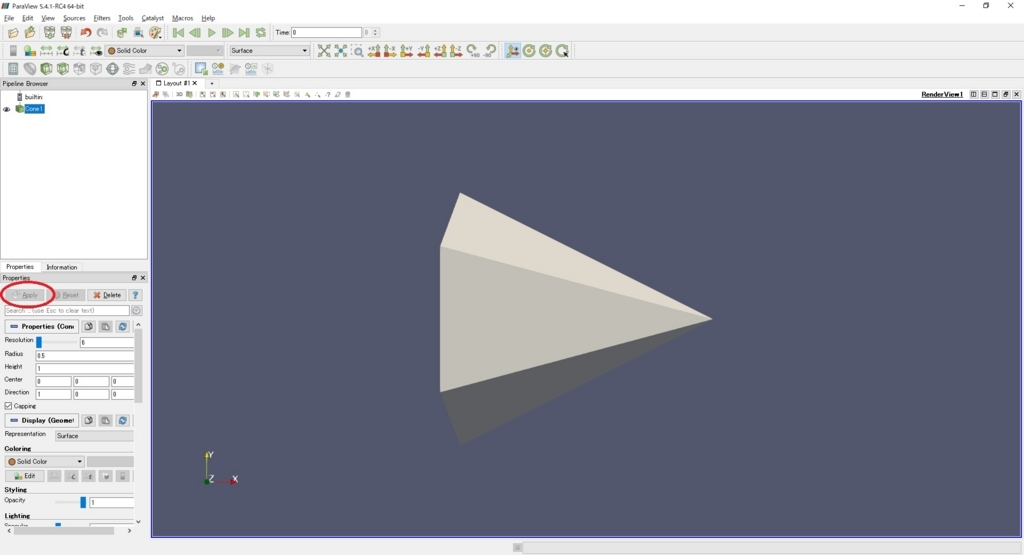Undo the last action with red arrow

click(x=86, y=33)
